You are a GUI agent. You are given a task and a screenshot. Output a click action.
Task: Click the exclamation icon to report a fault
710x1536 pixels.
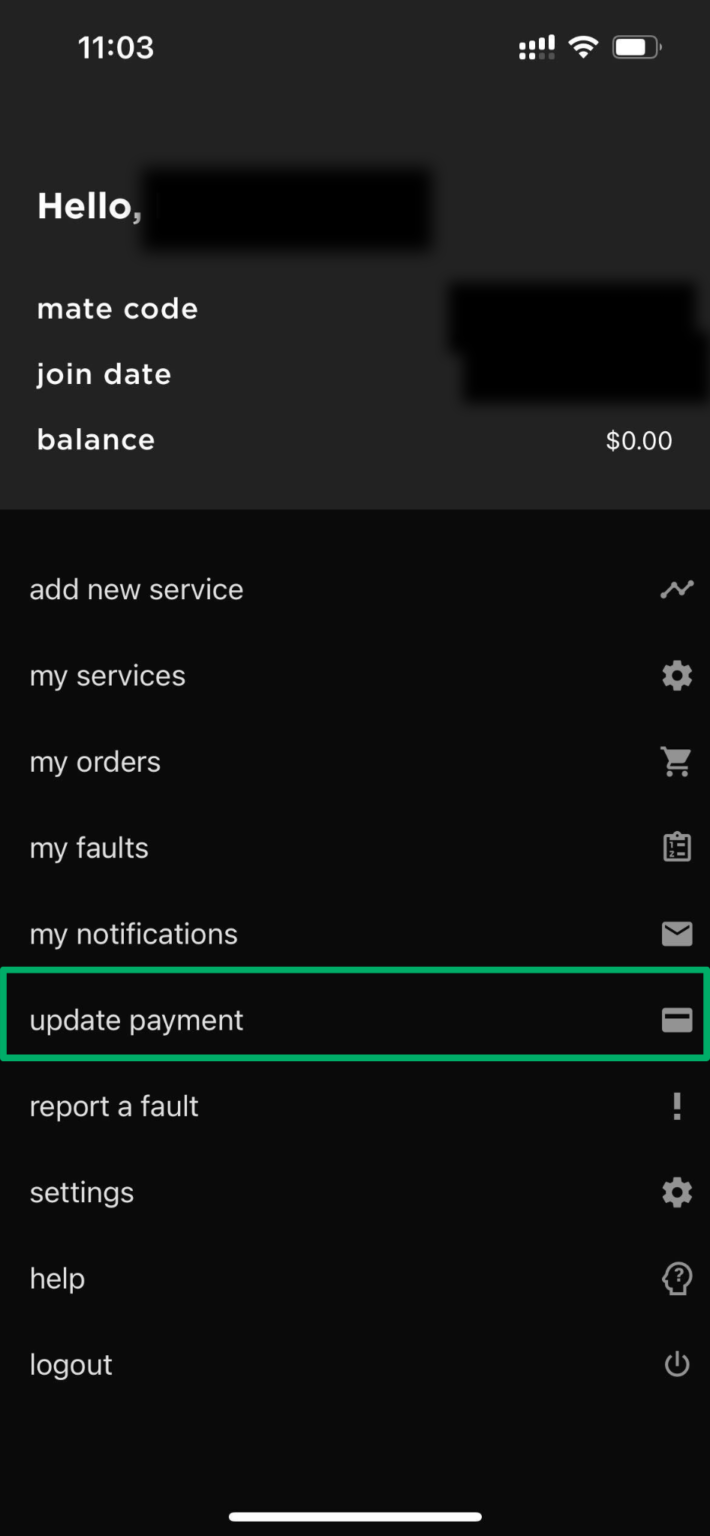tap(676, 1106)
